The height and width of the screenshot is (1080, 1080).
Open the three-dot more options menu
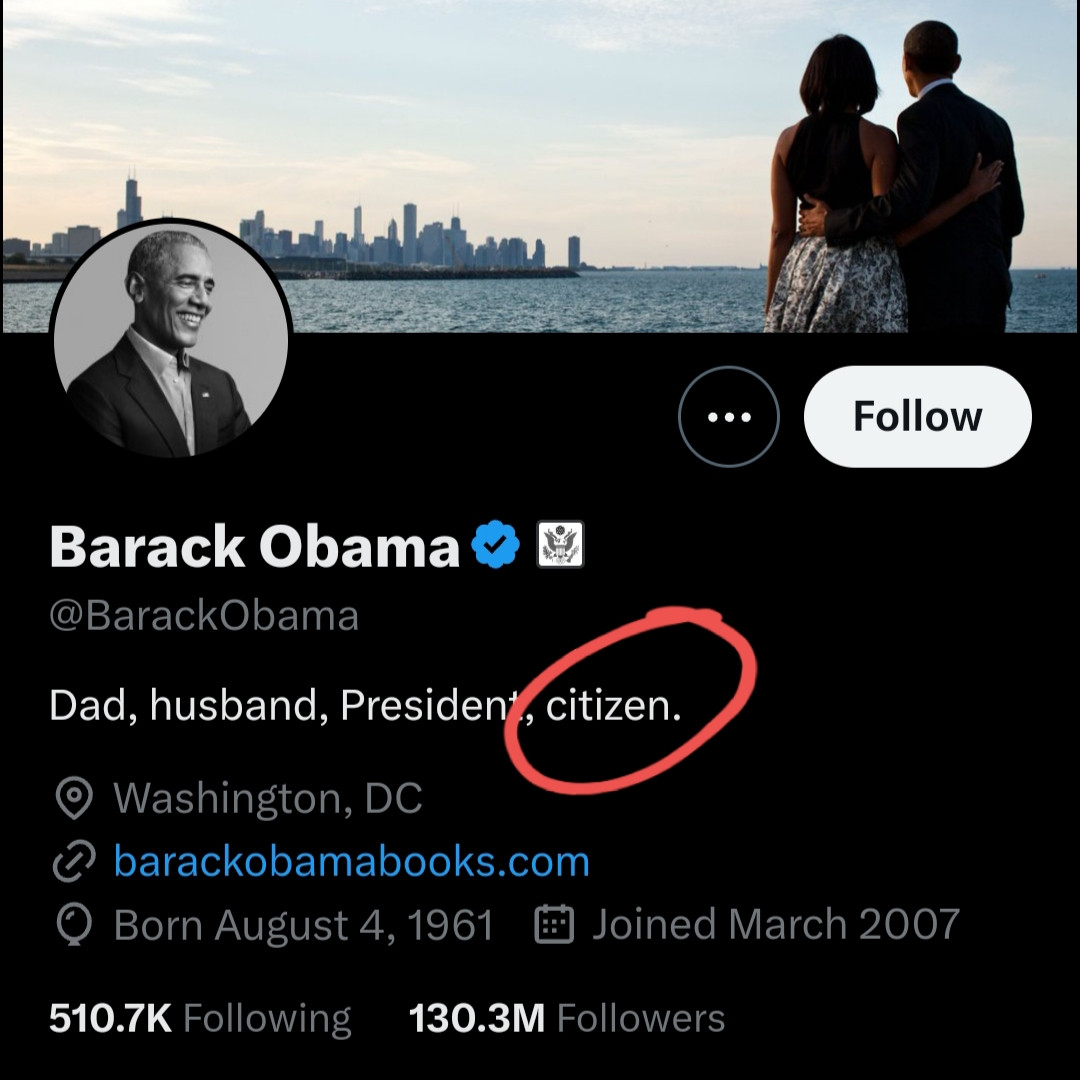point(729,417)
